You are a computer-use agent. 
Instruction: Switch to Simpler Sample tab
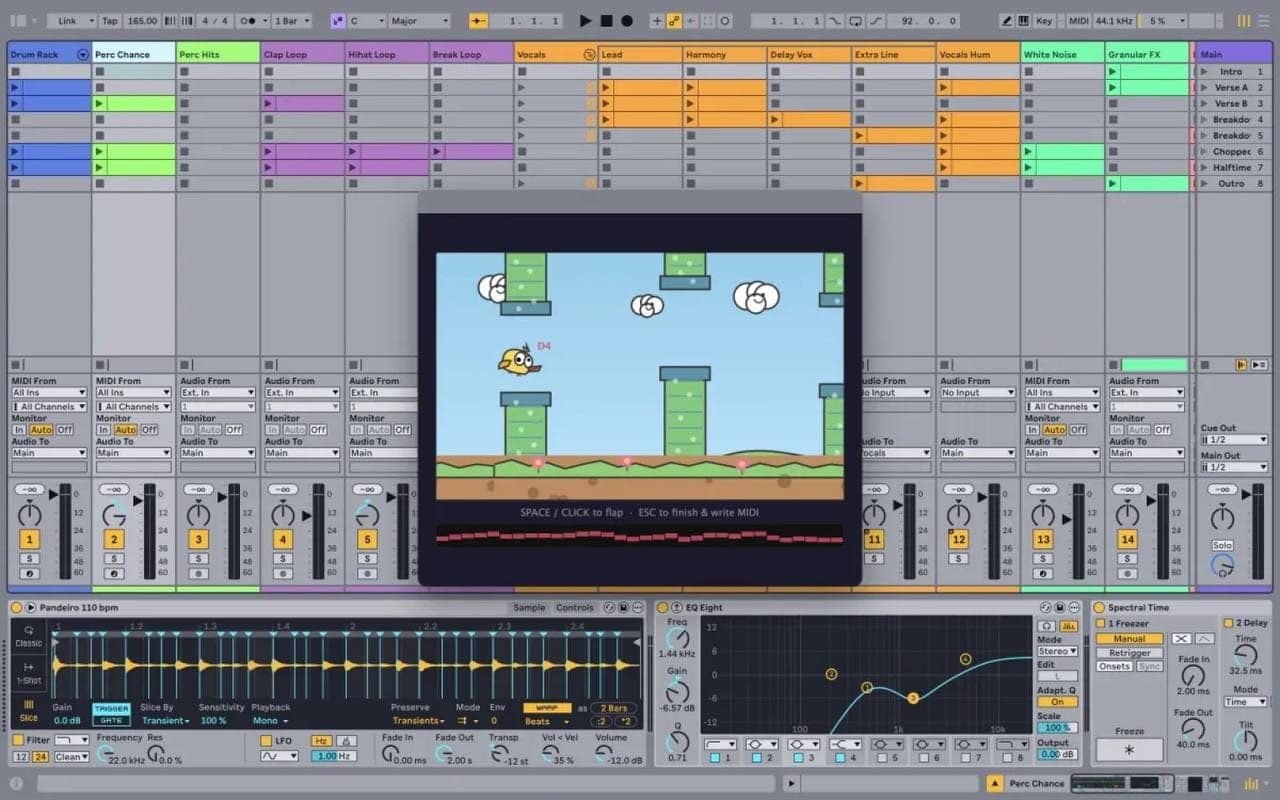(x=529, y=607)
